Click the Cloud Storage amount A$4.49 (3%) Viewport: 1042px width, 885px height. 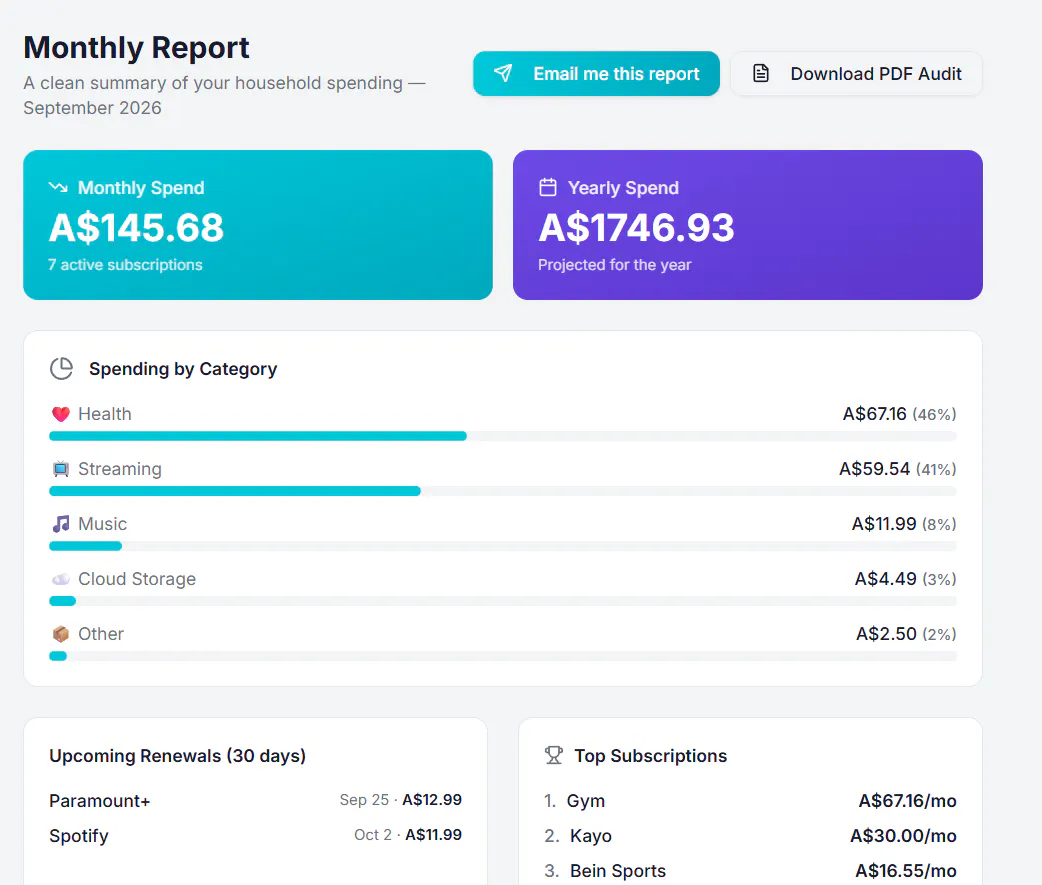[x=905, y=579]
